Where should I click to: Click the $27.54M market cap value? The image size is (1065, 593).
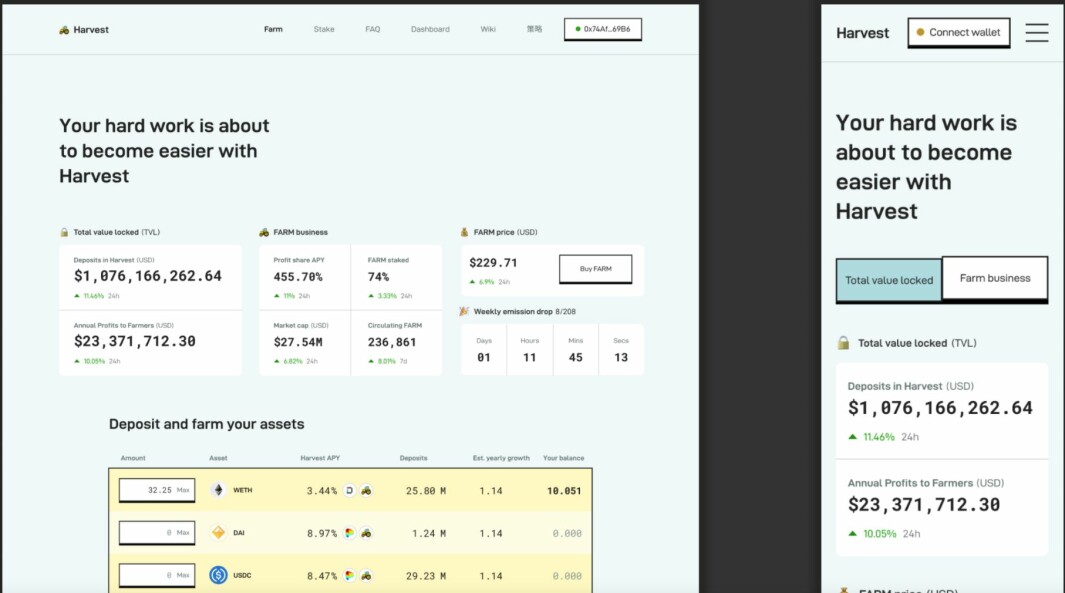pyautogui.click(x=297, y=342)
